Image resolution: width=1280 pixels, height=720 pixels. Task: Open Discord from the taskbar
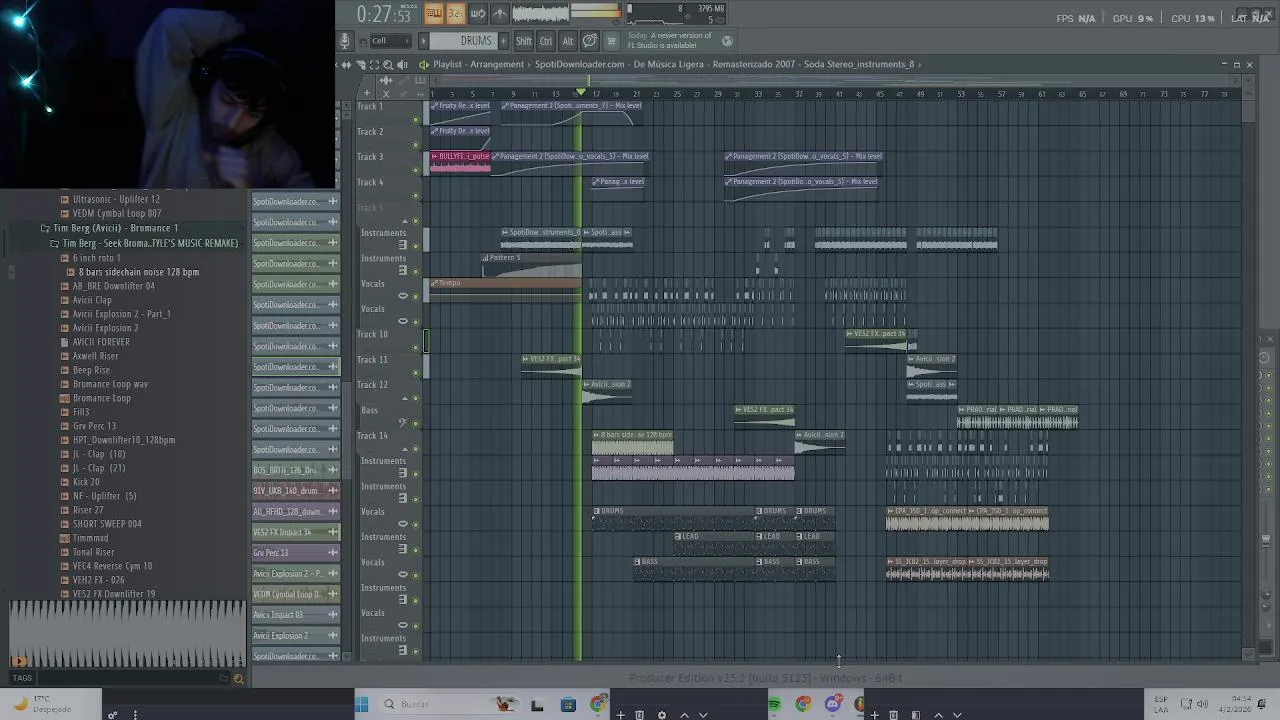coord(832,704)
